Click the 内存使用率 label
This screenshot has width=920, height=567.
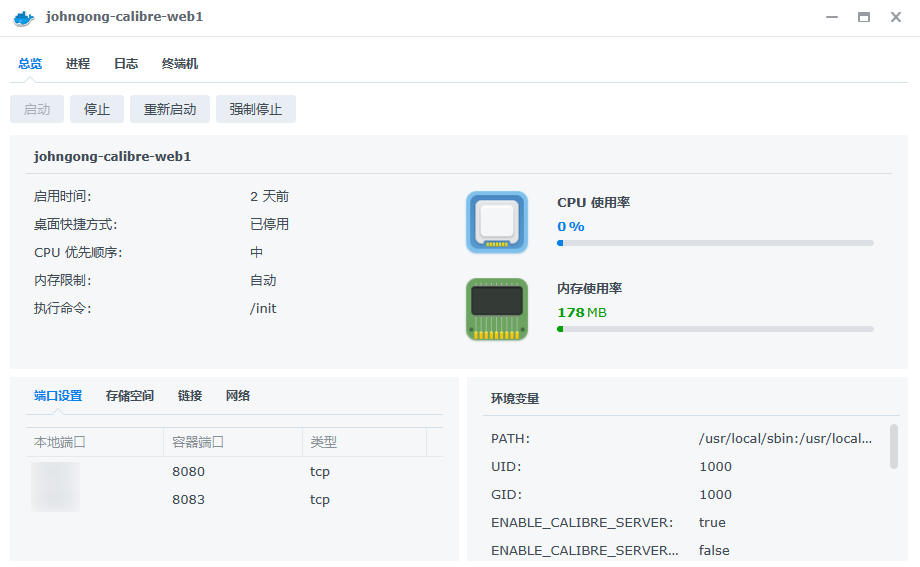point(589,288)
